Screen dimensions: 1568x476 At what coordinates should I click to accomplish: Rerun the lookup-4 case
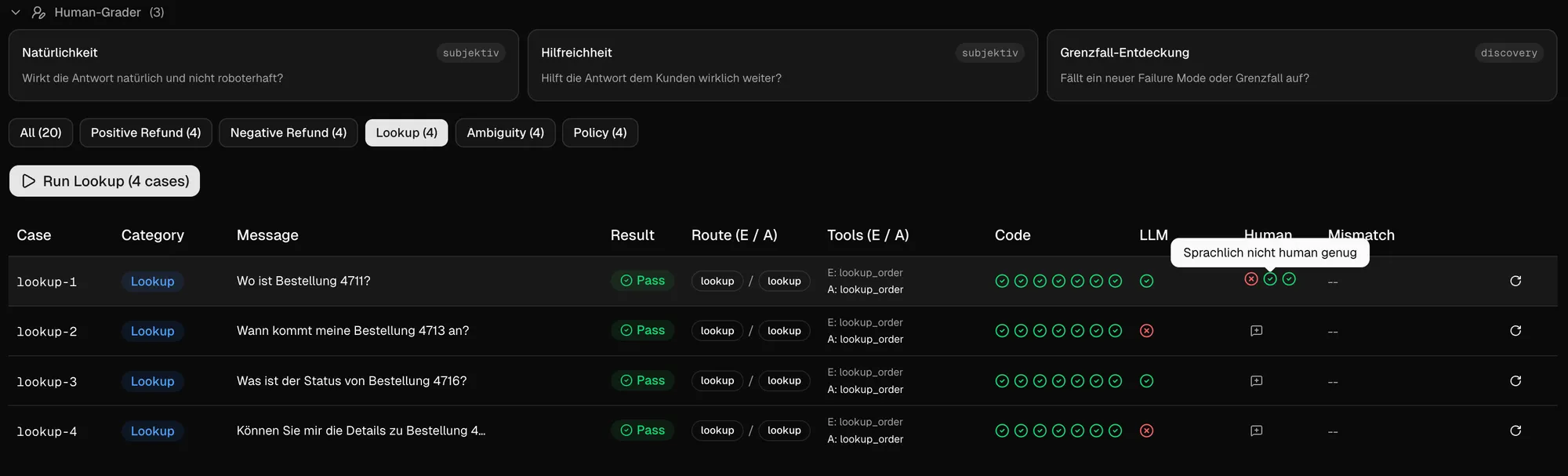coord(1515,431)
